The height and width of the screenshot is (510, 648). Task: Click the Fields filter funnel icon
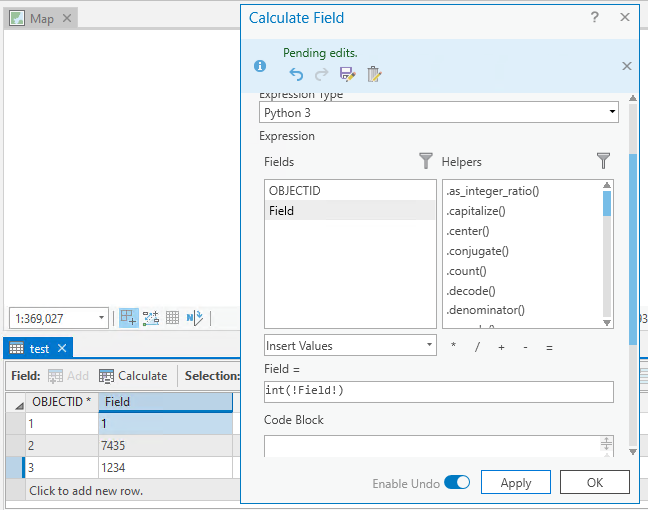coord(426,161)
